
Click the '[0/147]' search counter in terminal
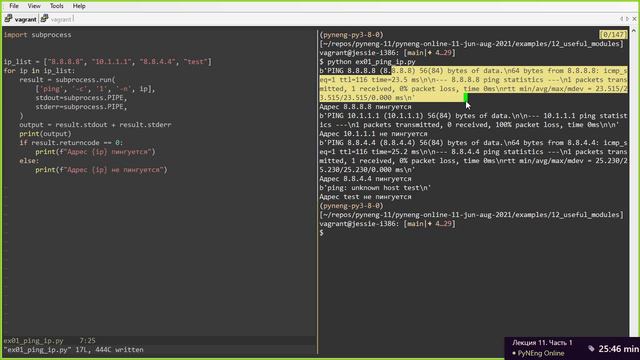point(613,35)
